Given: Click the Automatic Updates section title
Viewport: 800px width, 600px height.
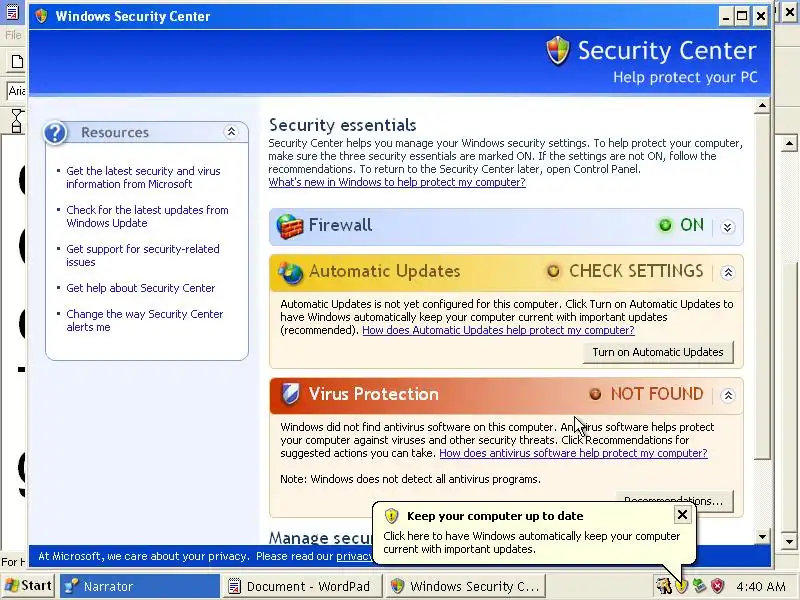Looking at the screenshot, I should click(x=384, y=271).
